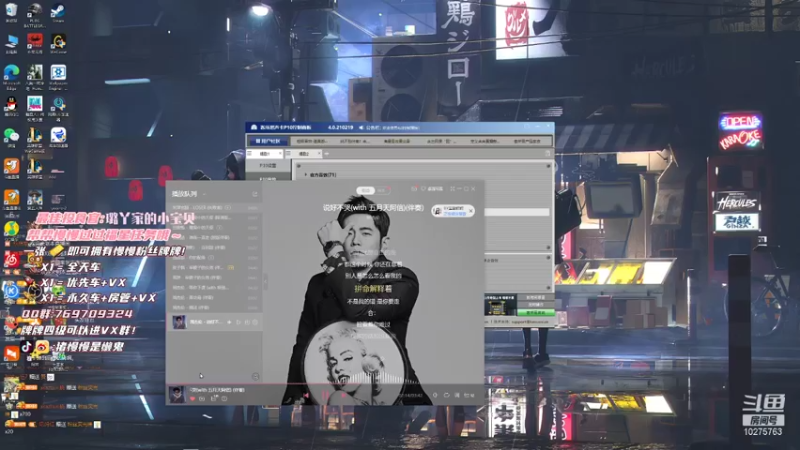Click the green button in the sound card panel

pyautogui.click(x=535, y=312)
